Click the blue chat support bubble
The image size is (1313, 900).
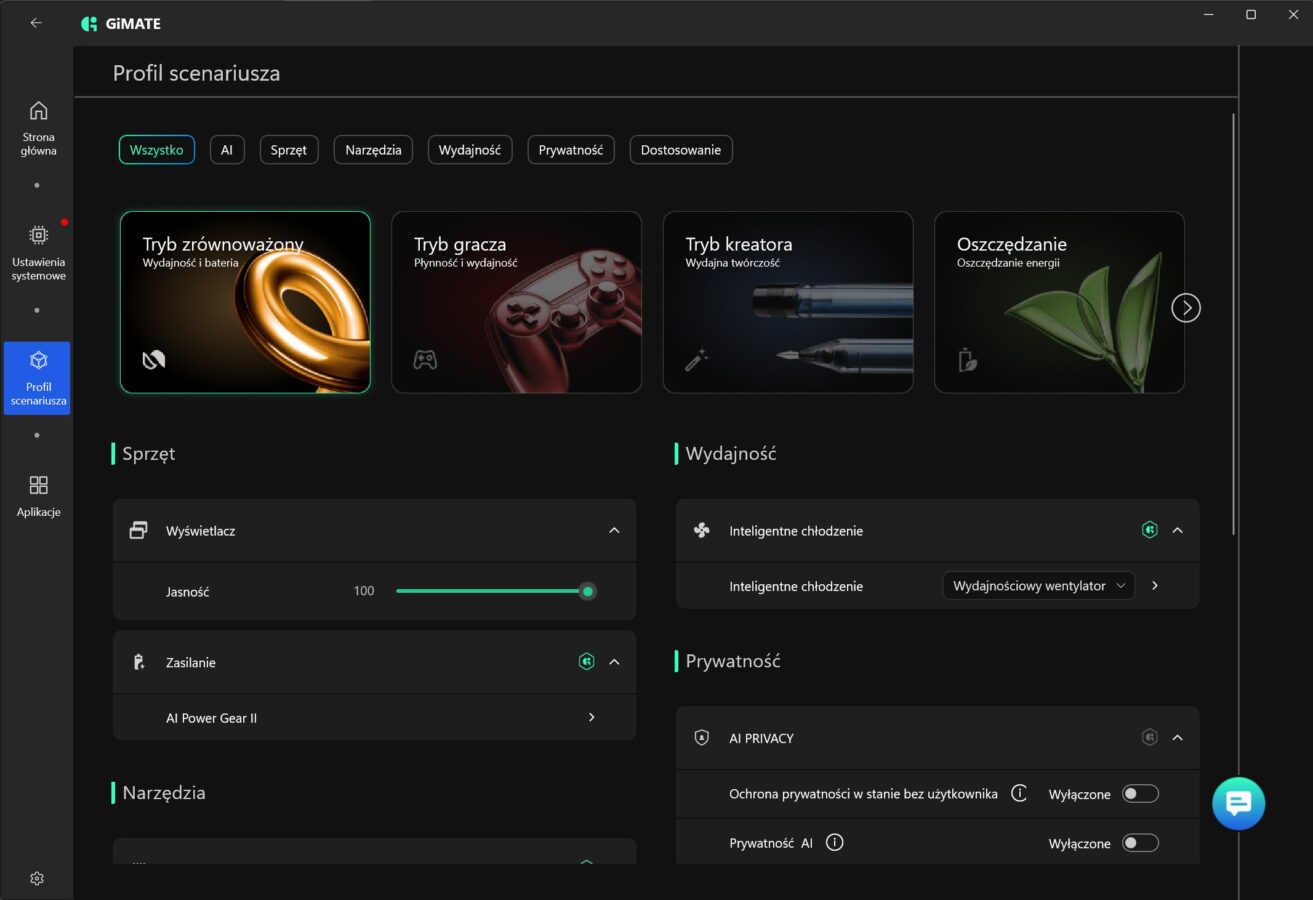click(1238, 803)
